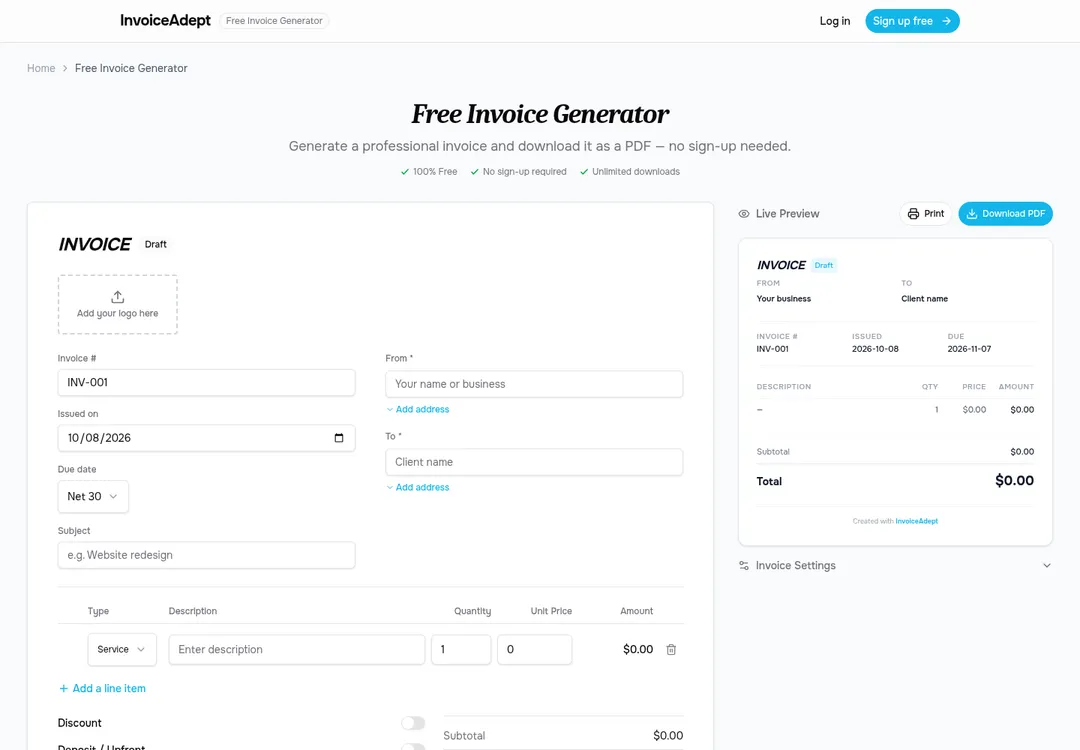This screenshot has height=750, width=1080.
Task: Click the 2026-11-07 due date in preview
Action: (969, 349)
